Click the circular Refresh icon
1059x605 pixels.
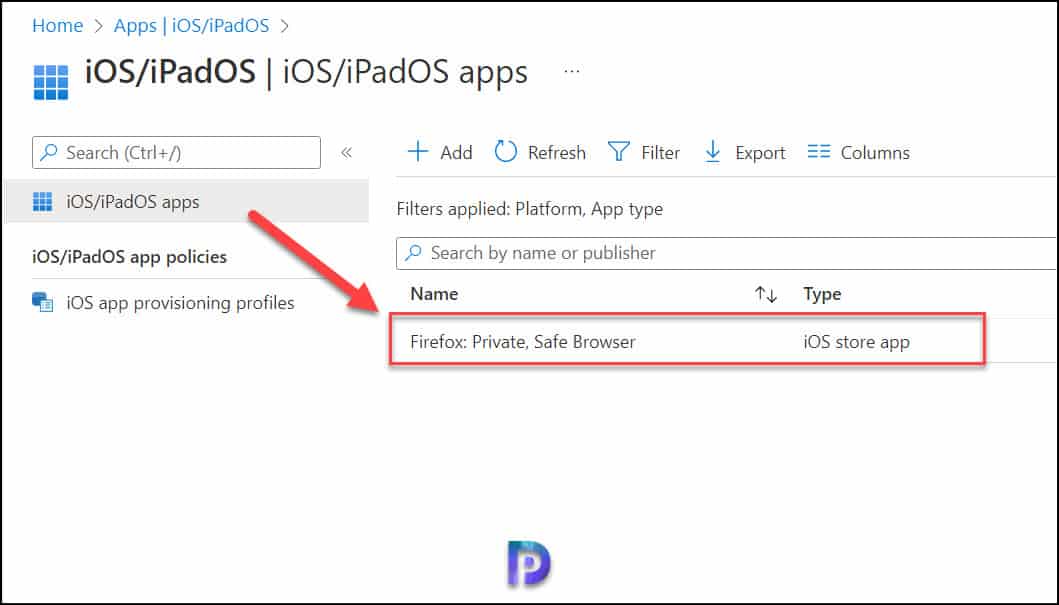click(505, 151)
